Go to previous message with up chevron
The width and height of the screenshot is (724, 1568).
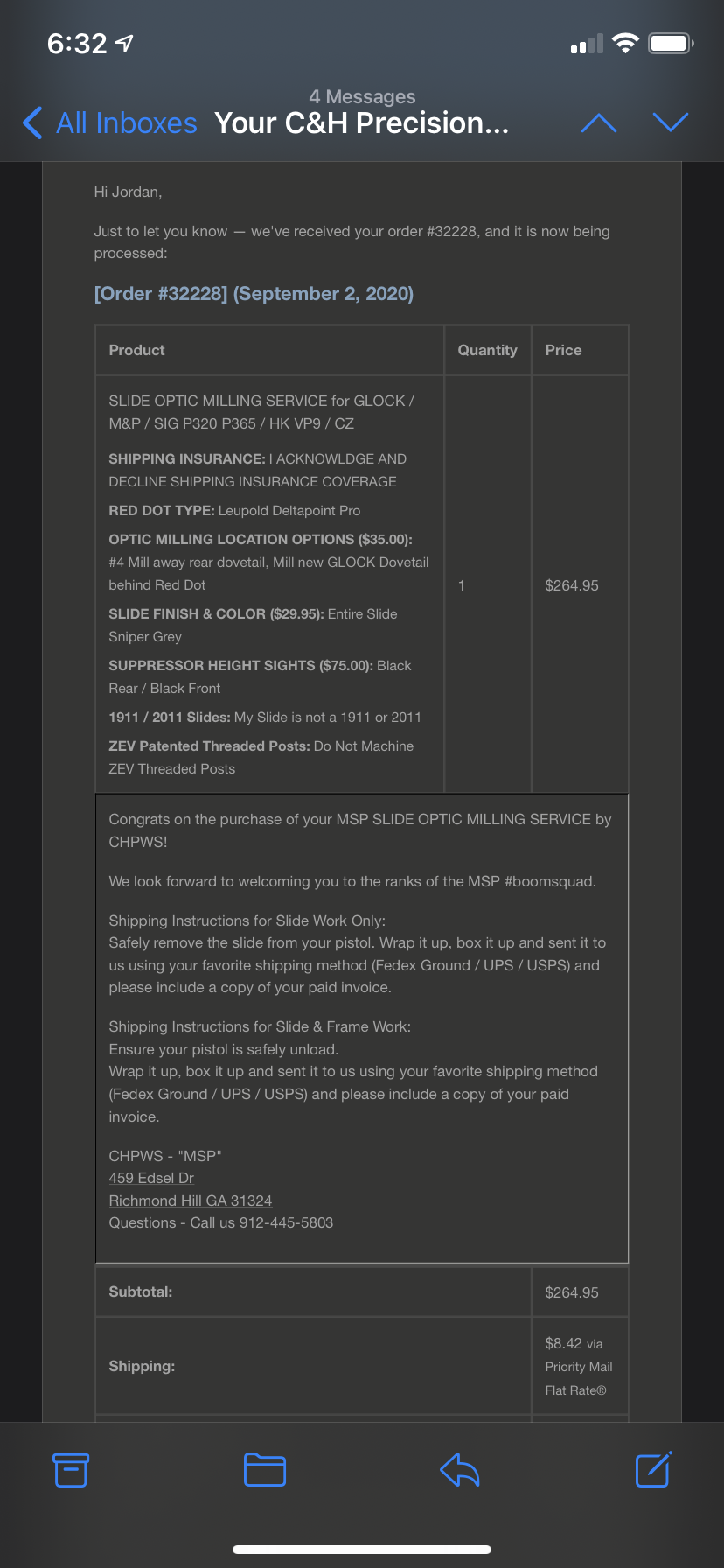599,123
